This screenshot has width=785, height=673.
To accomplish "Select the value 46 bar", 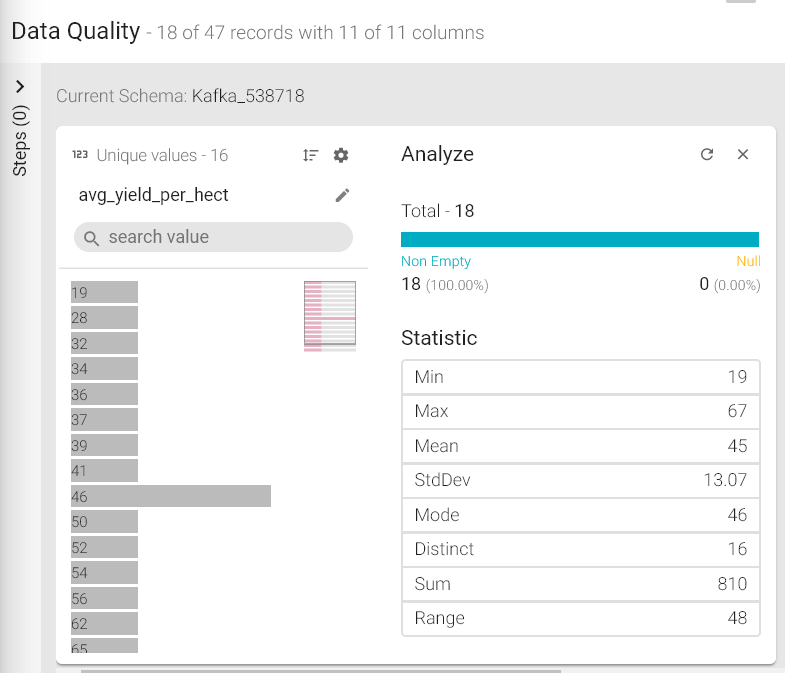I will 170,496.
